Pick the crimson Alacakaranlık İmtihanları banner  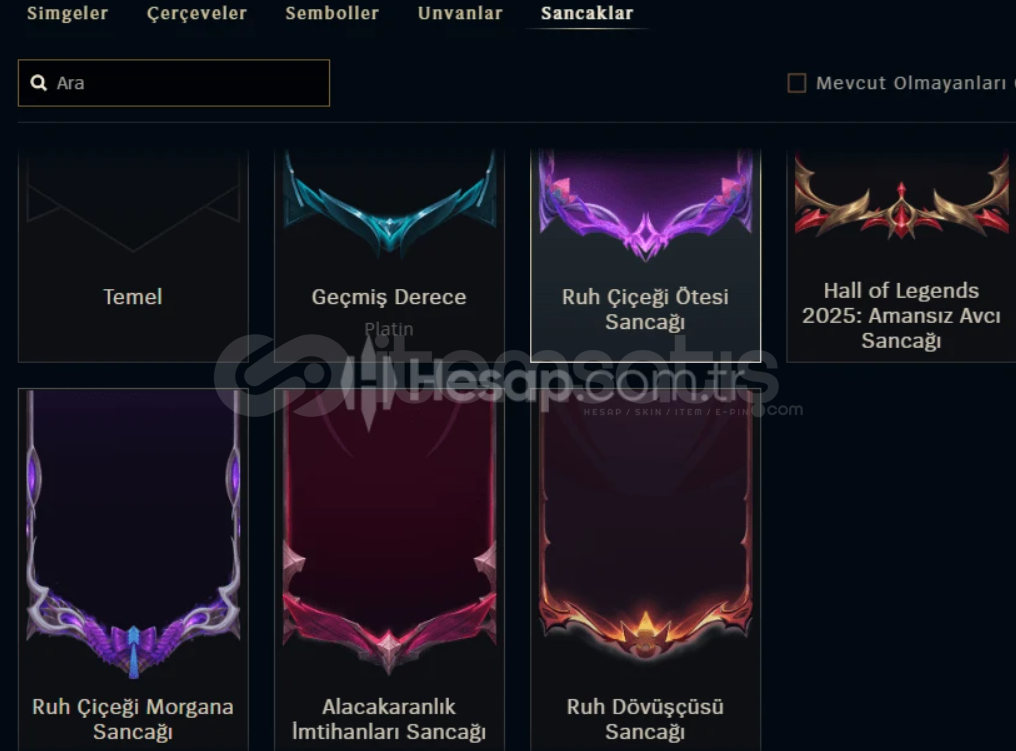389,570
